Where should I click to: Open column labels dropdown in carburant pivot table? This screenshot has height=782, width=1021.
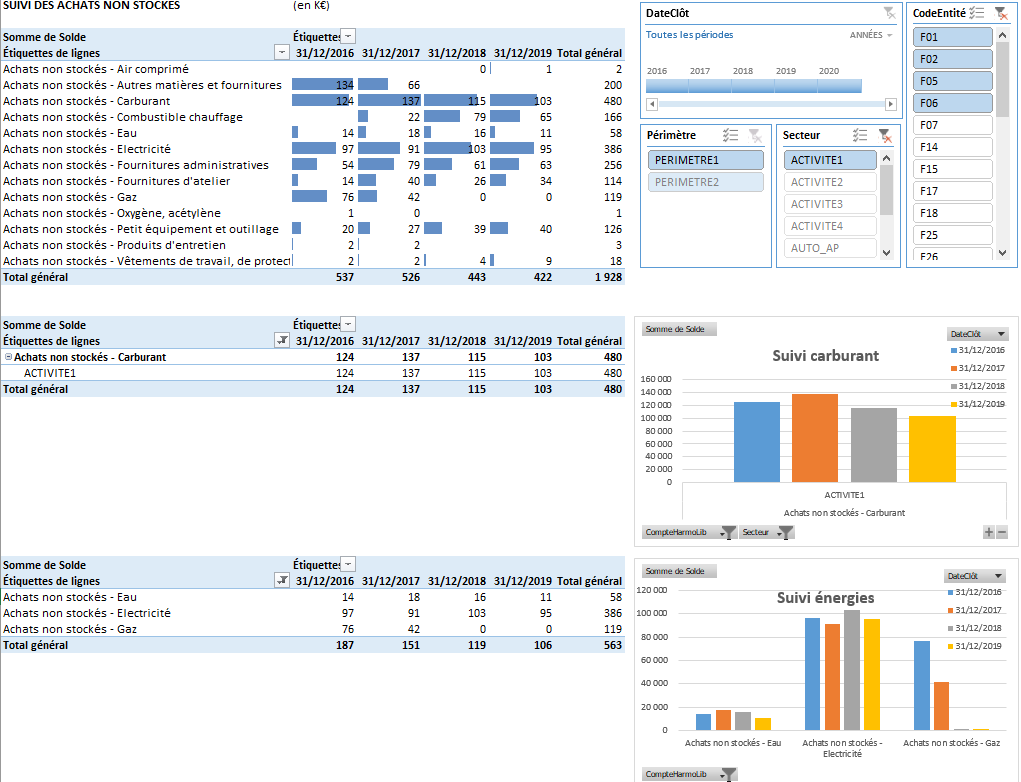(x=348, y=324)
